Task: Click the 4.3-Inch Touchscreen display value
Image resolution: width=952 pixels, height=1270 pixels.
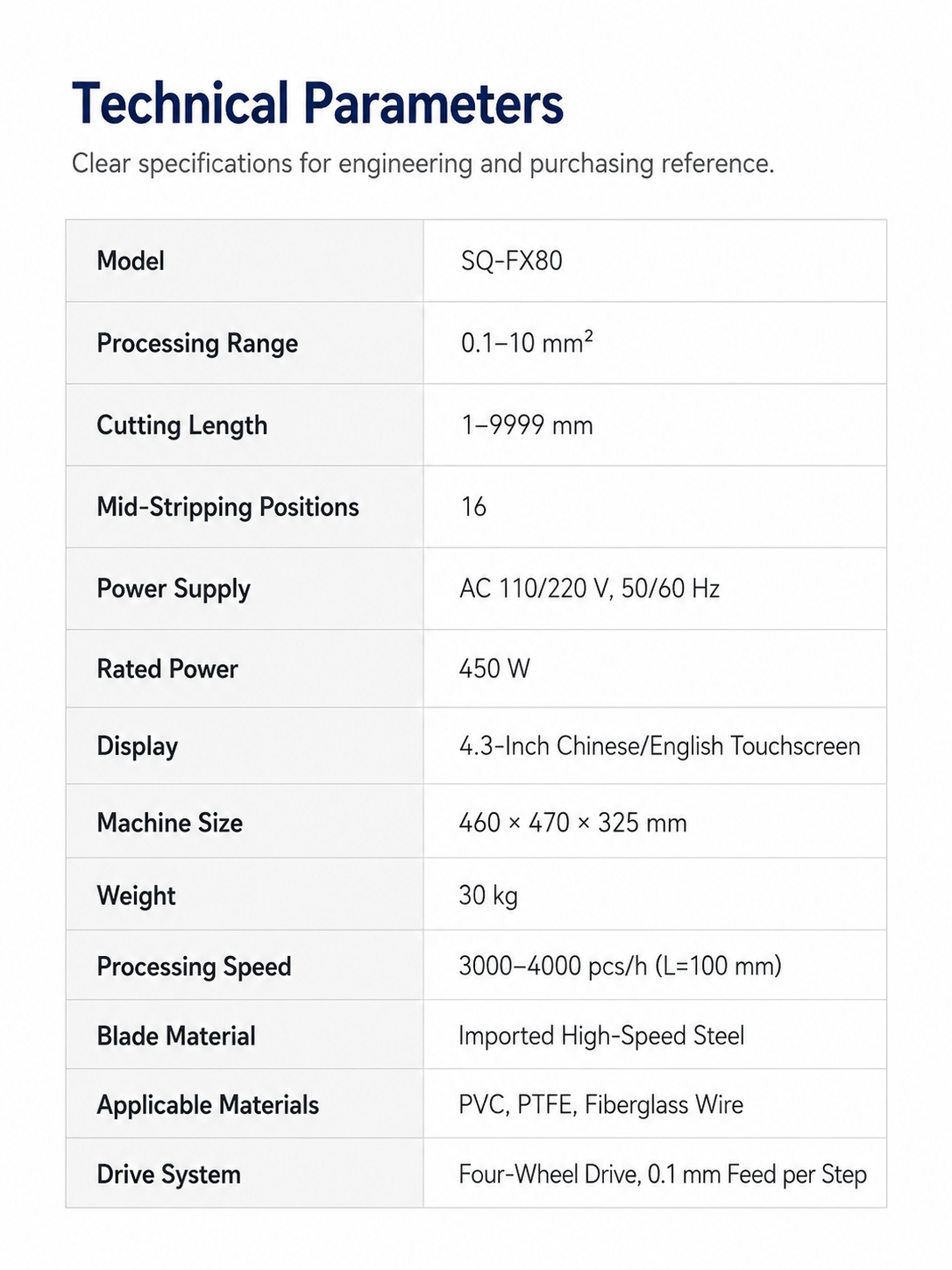Action: (x=659, y=746)
